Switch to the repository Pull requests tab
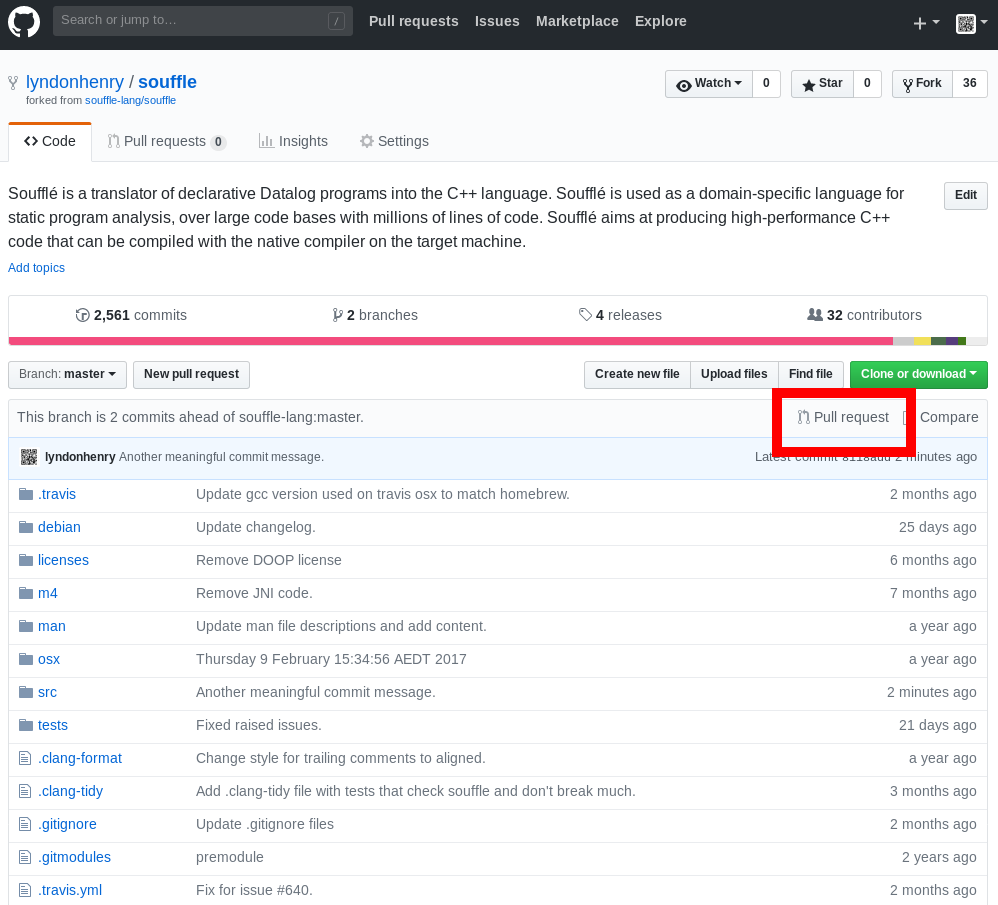This screenshot has width=998, height=905. (x=166, y=141)
